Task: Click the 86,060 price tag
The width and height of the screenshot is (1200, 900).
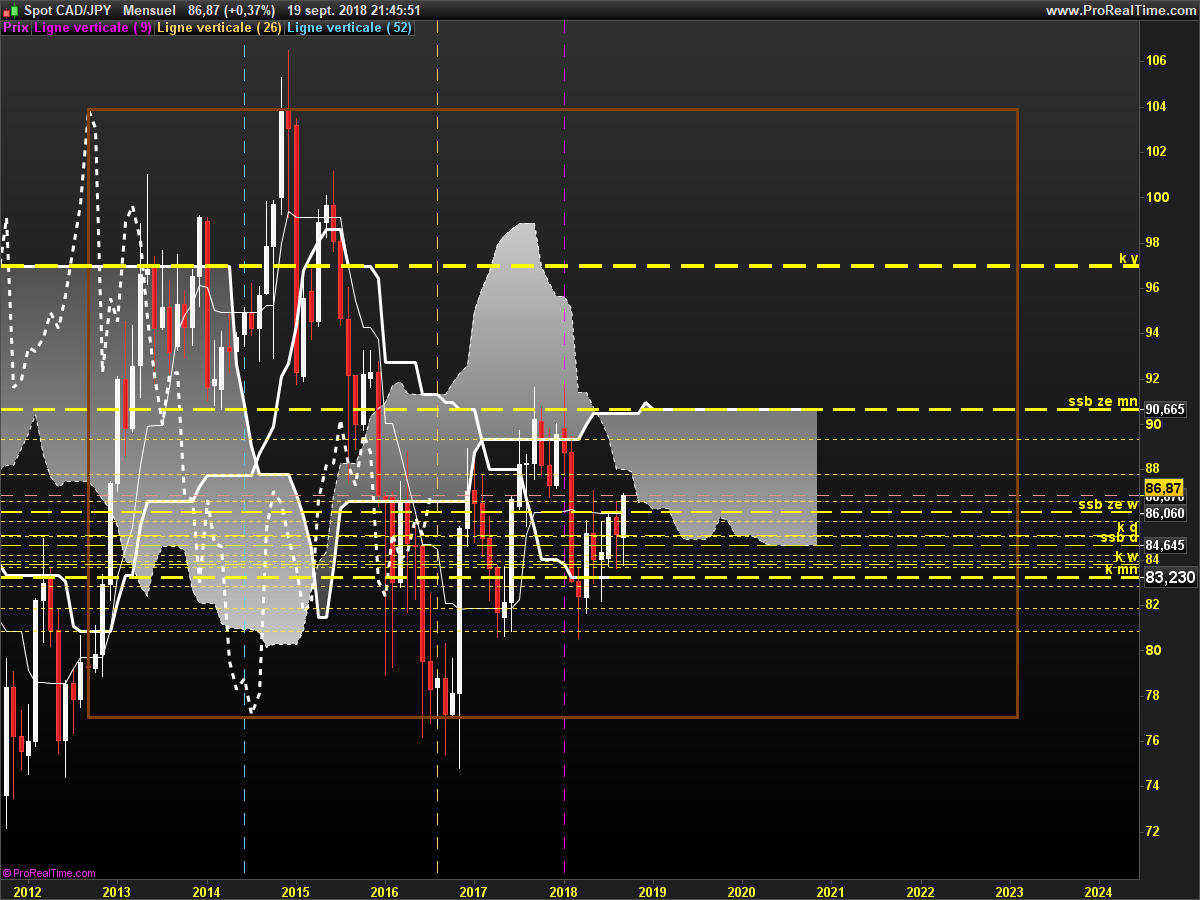Action: [1165, 513]
